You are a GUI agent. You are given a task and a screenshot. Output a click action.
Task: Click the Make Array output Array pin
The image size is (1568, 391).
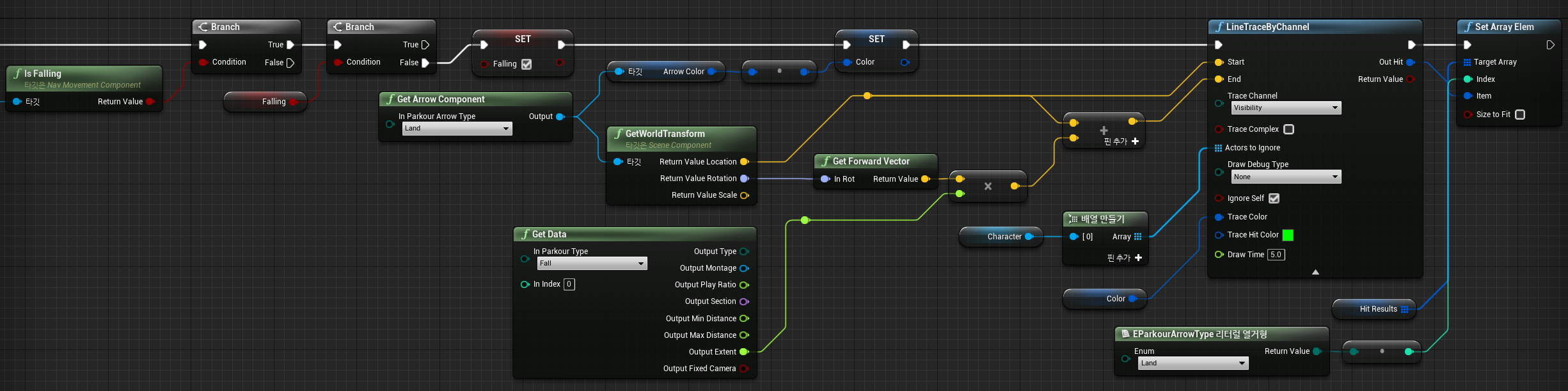[1137, 237]
